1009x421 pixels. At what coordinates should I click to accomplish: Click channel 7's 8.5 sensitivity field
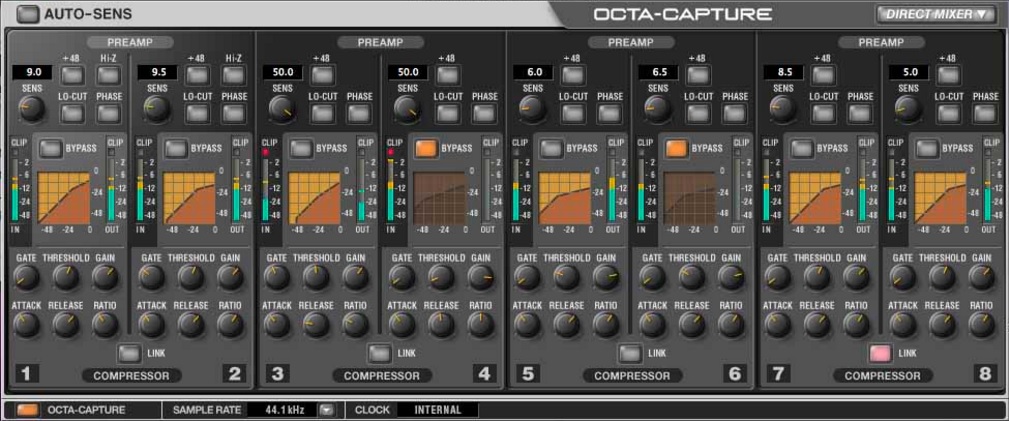pos(783,72)
